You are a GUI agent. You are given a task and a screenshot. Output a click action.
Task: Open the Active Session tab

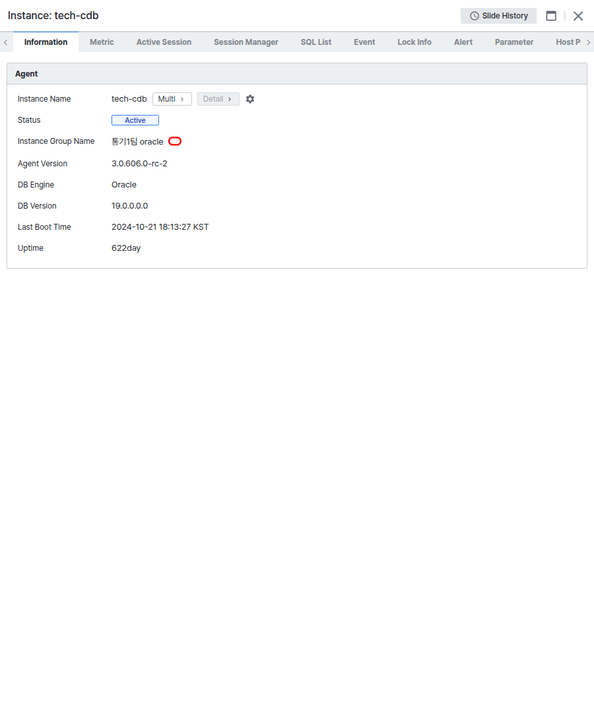(x=164, y=42)
